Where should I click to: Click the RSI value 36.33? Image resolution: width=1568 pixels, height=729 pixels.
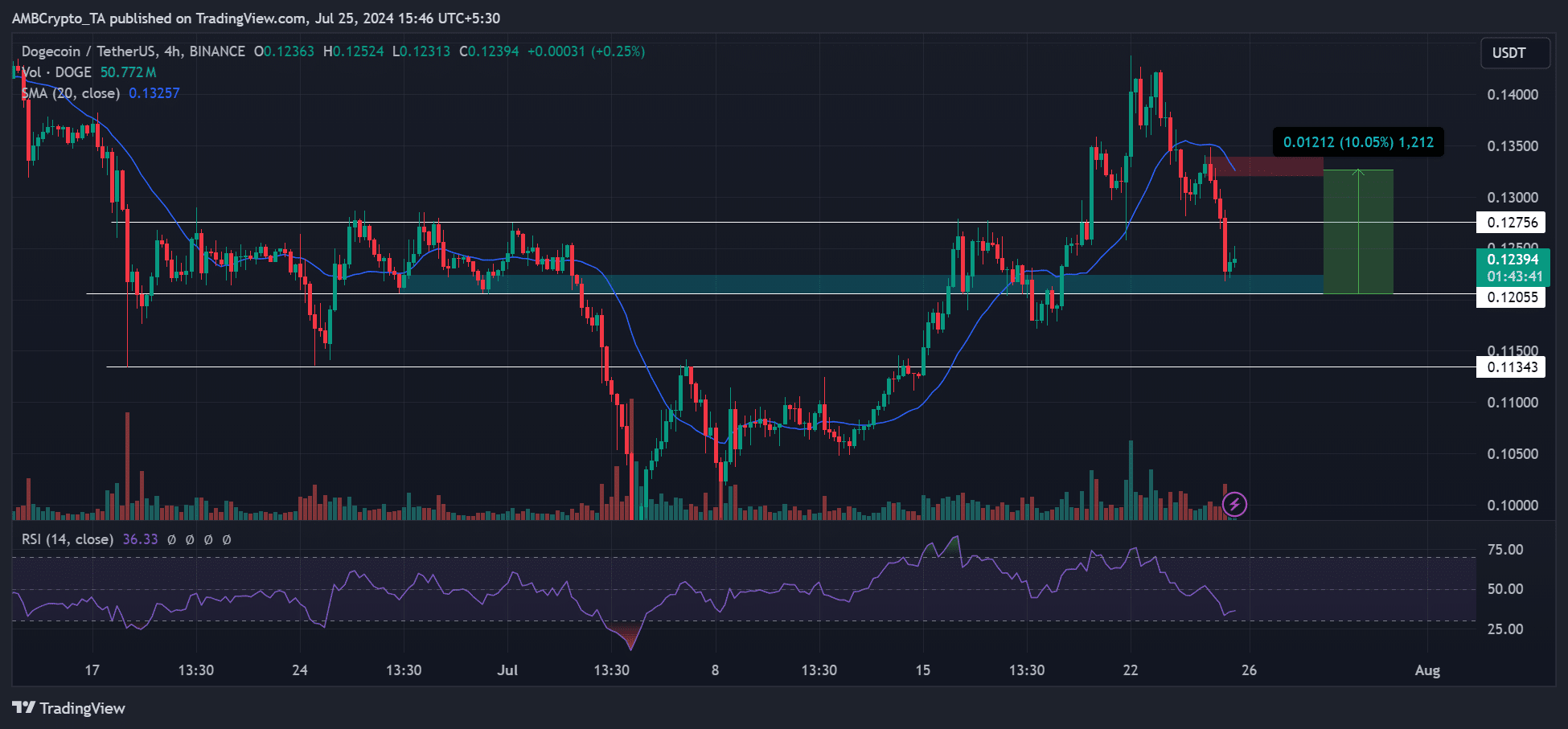[141, 539]
